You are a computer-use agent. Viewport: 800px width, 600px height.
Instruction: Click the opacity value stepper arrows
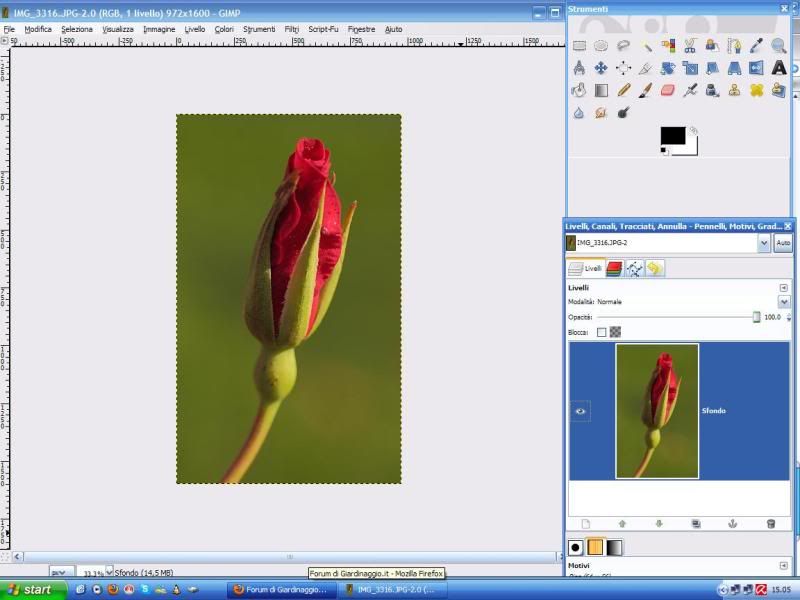coord(789,317)
